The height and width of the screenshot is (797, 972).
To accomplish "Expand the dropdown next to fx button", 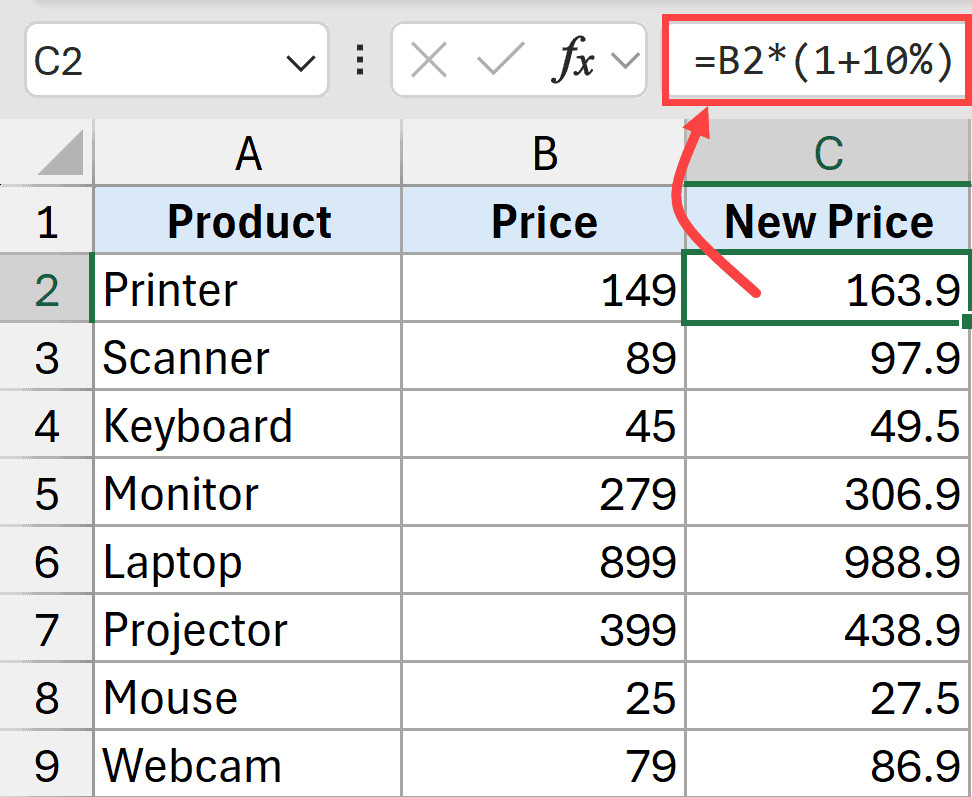I will pyautogui.click(x=625, y=62).
